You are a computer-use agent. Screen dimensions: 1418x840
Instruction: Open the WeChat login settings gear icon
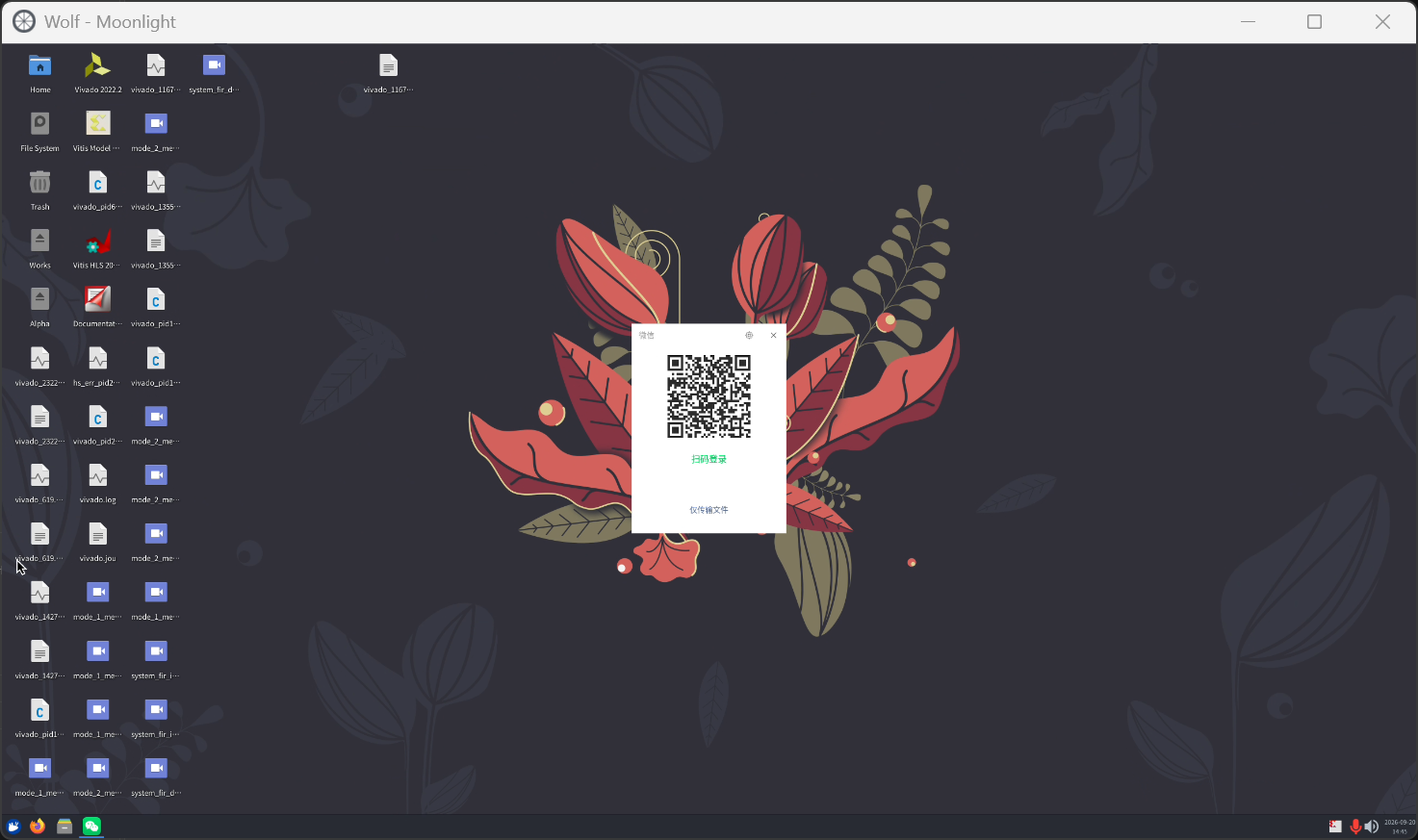coord(749,336)
